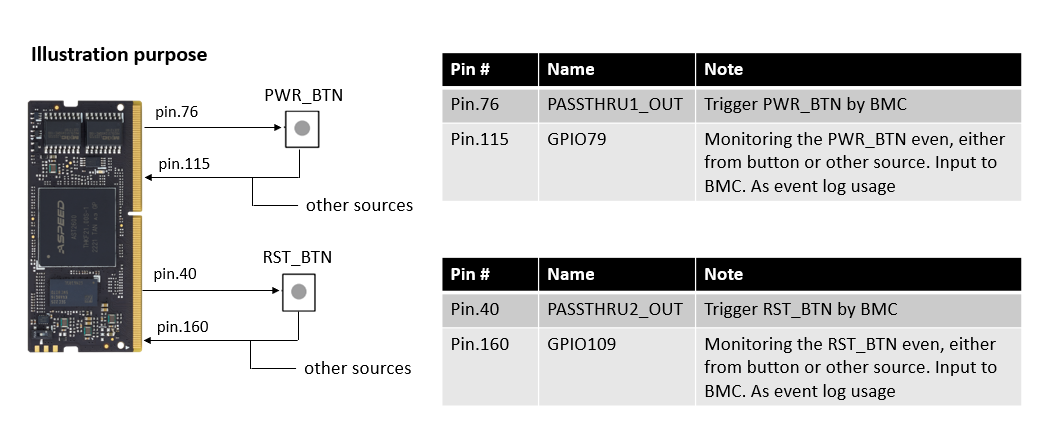Click the PASSTHRU1_OUT name cell
The width and height of the screenshot is (1048, 427).
click(x=613, y=103)
